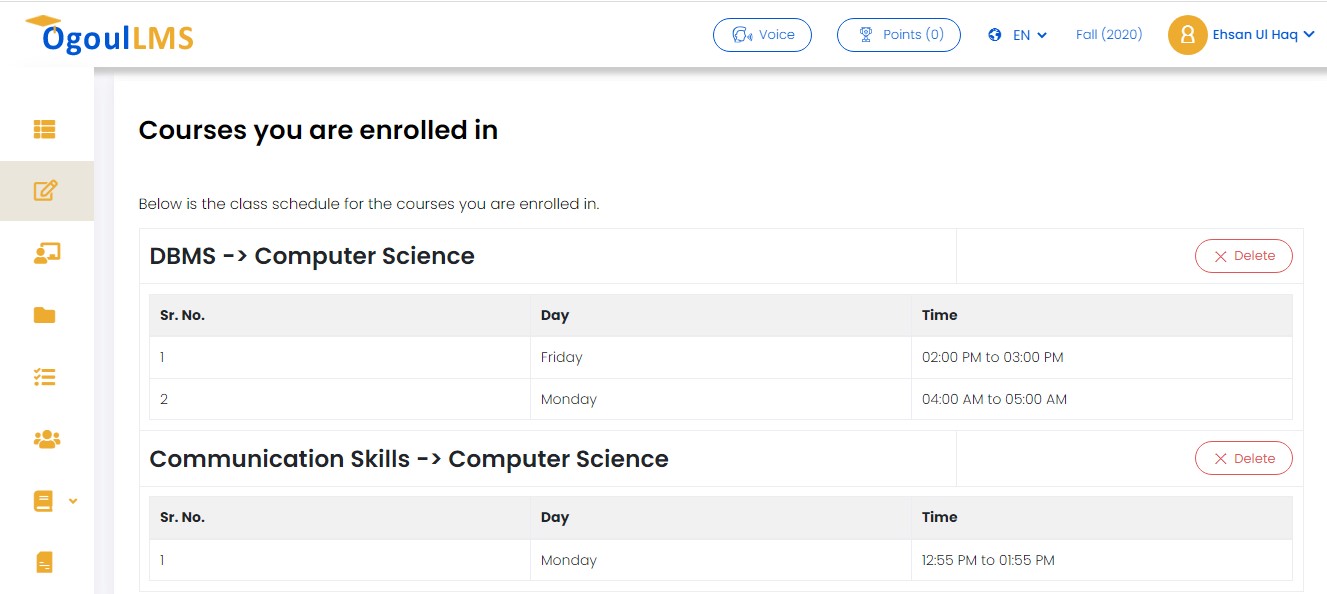This screenshot has width=1327, height=594.
Task: Open the Points (0) button
Action: [898, 35]
